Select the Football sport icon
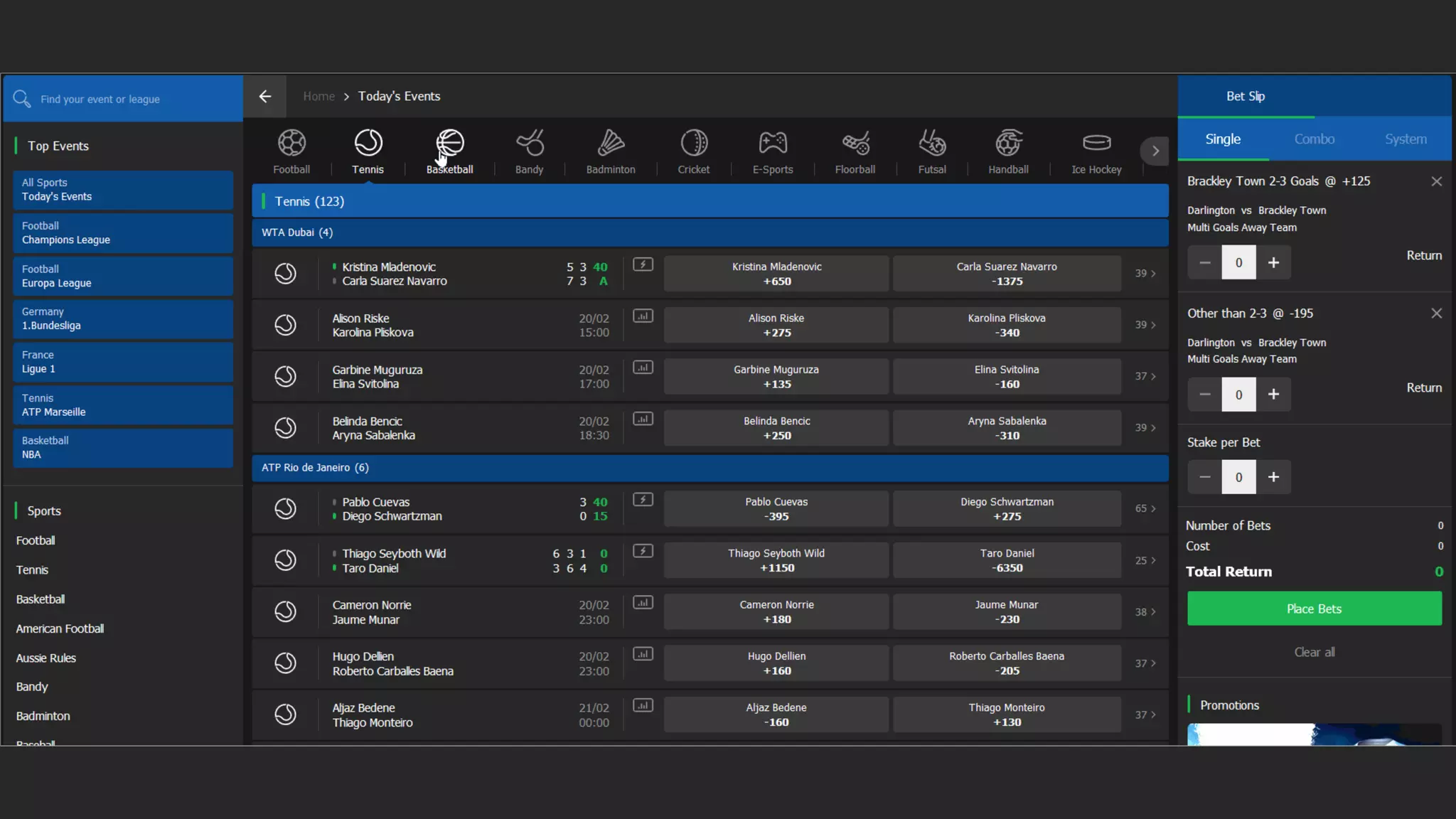Image resolution: width=1456 pixels, height=819 pixels. [291, 144]
